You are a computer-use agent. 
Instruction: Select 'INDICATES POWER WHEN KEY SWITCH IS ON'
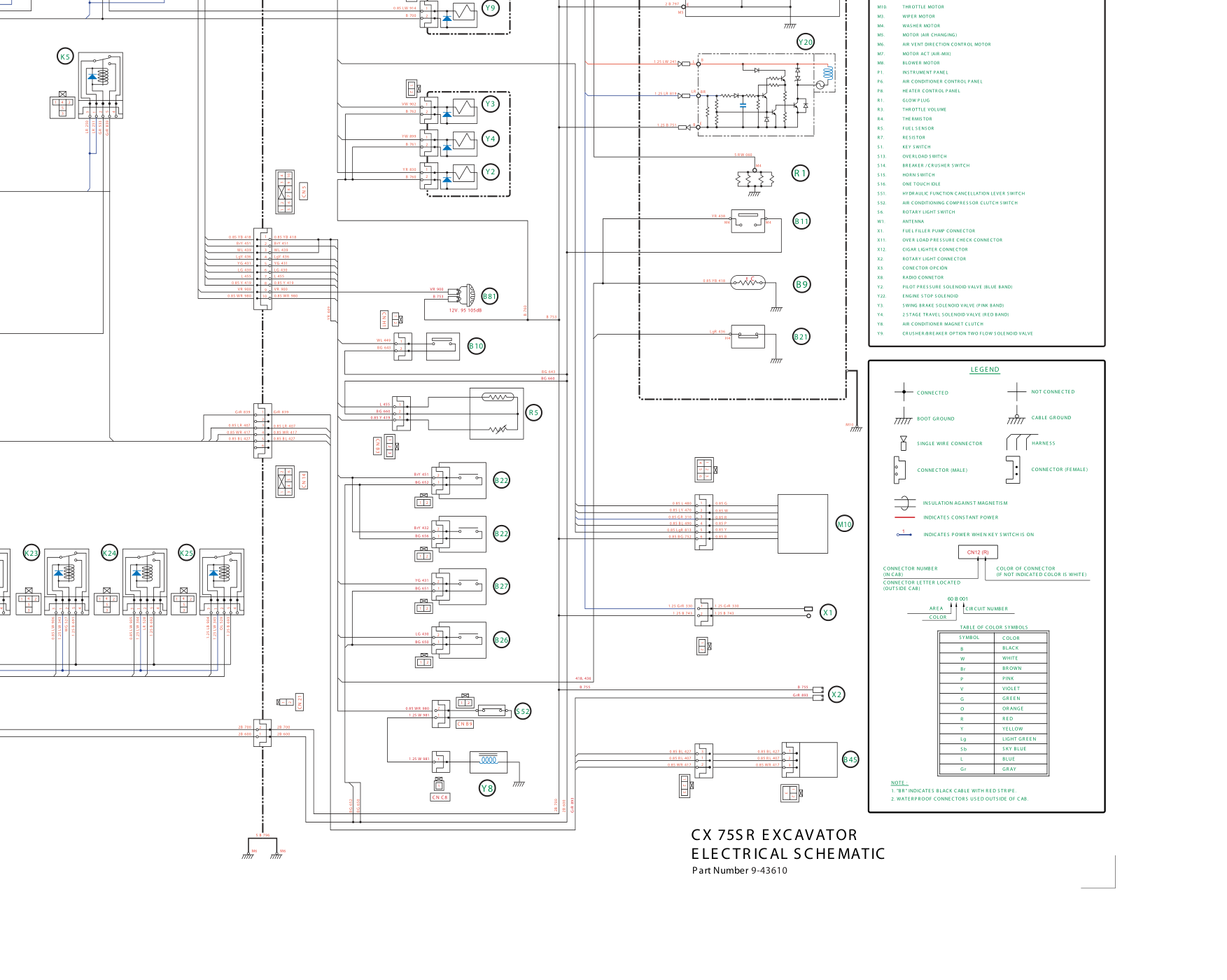pyautogui.click(x=979, y=535)
